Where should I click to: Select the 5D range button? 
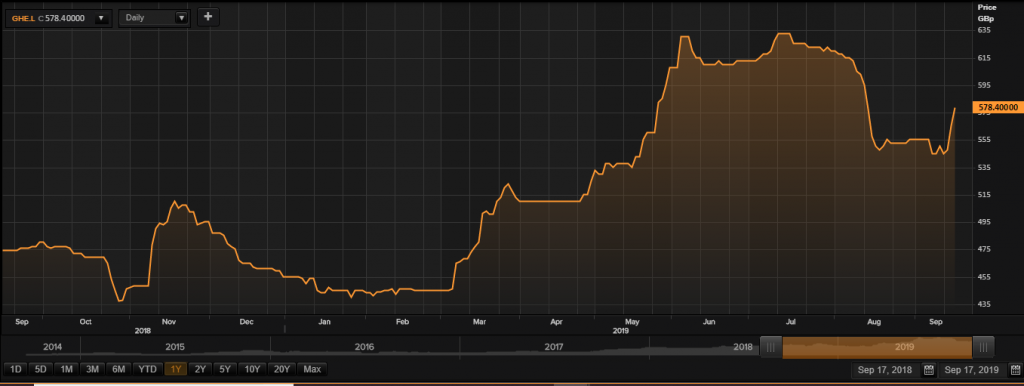pos(40,370)
